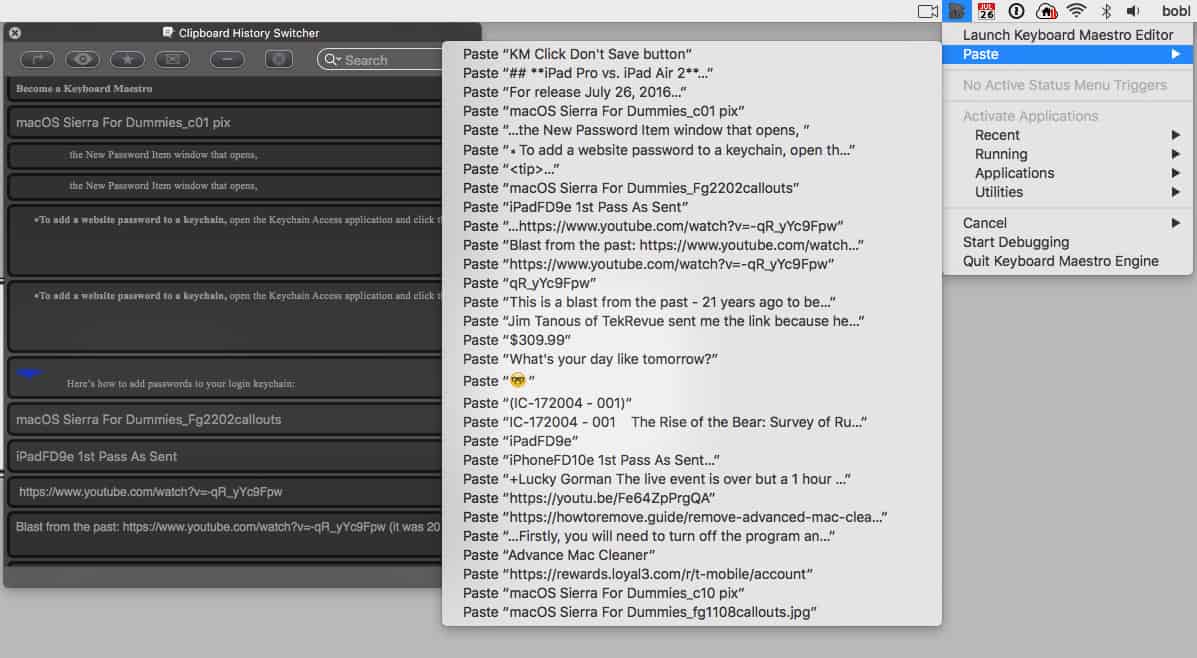Select Paste "IC-172004 - 001 The Rise of the Bear…"
1197x658 pixels.
(x=691, y=422)
